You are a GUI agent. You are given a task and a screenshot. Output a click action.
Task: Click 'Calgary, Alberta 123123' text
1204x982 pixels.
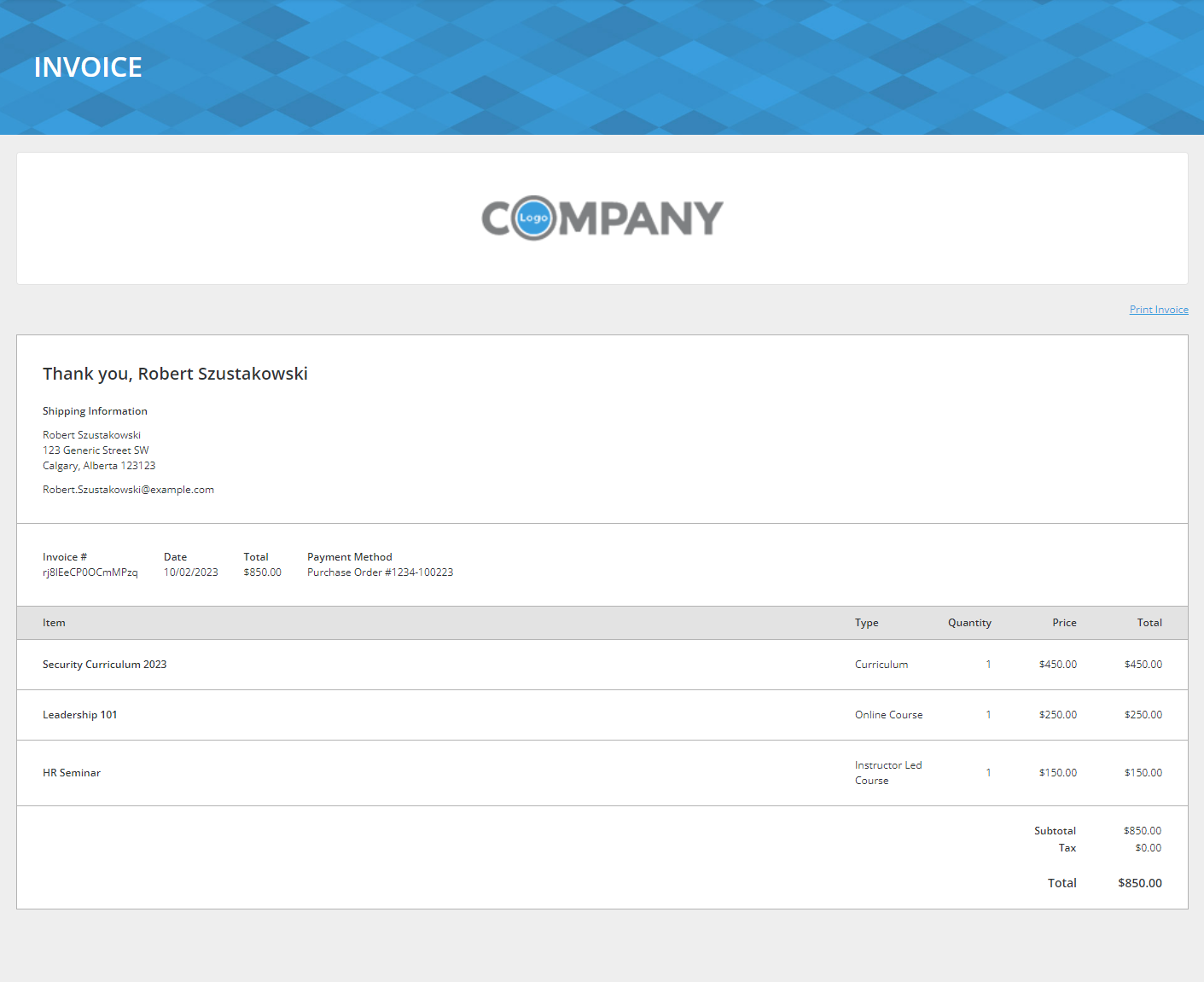pyautogui.click(x=99, y=466)
